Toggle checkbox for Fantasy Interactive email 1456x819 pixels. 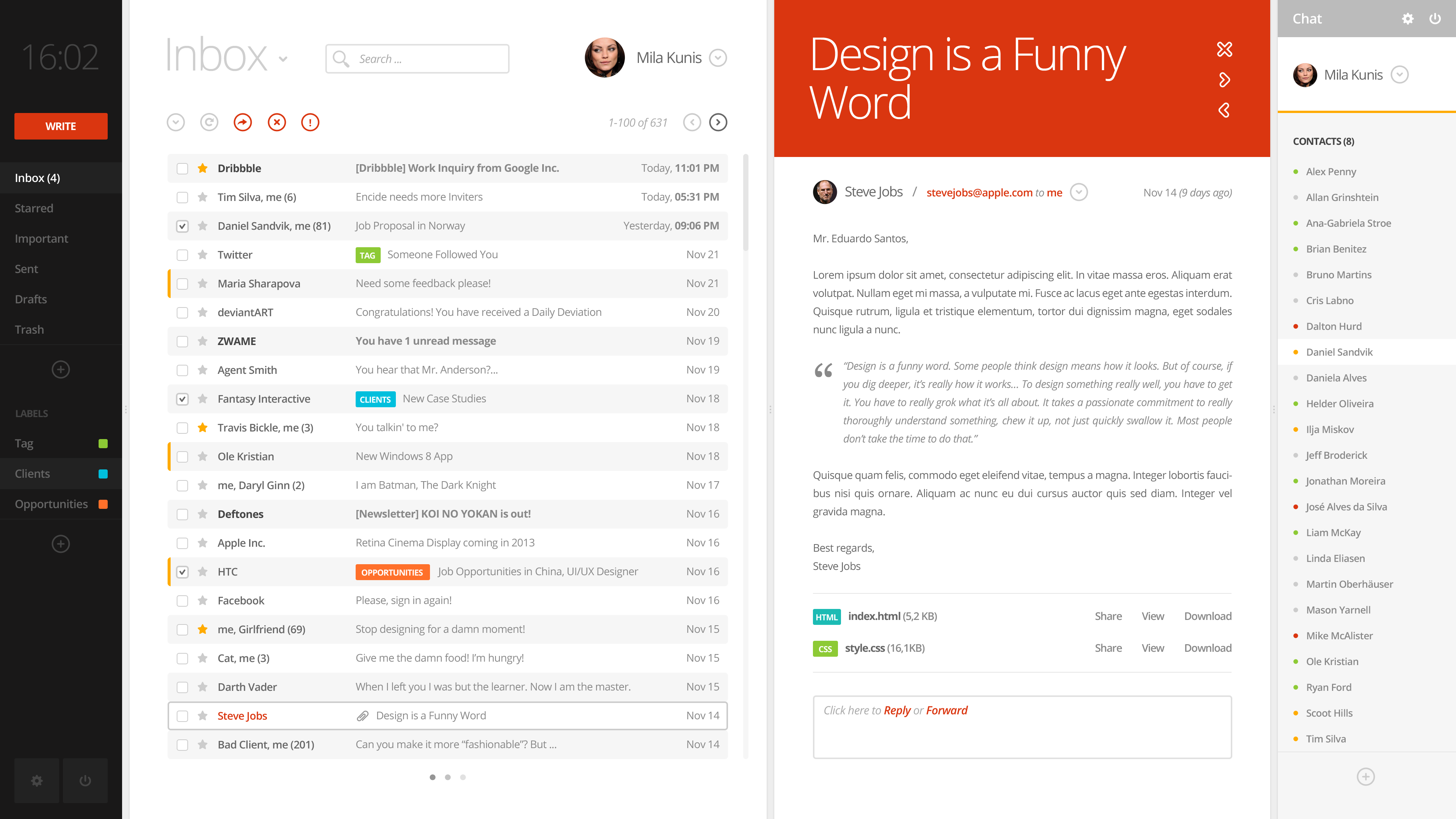(x=183, y=398)
